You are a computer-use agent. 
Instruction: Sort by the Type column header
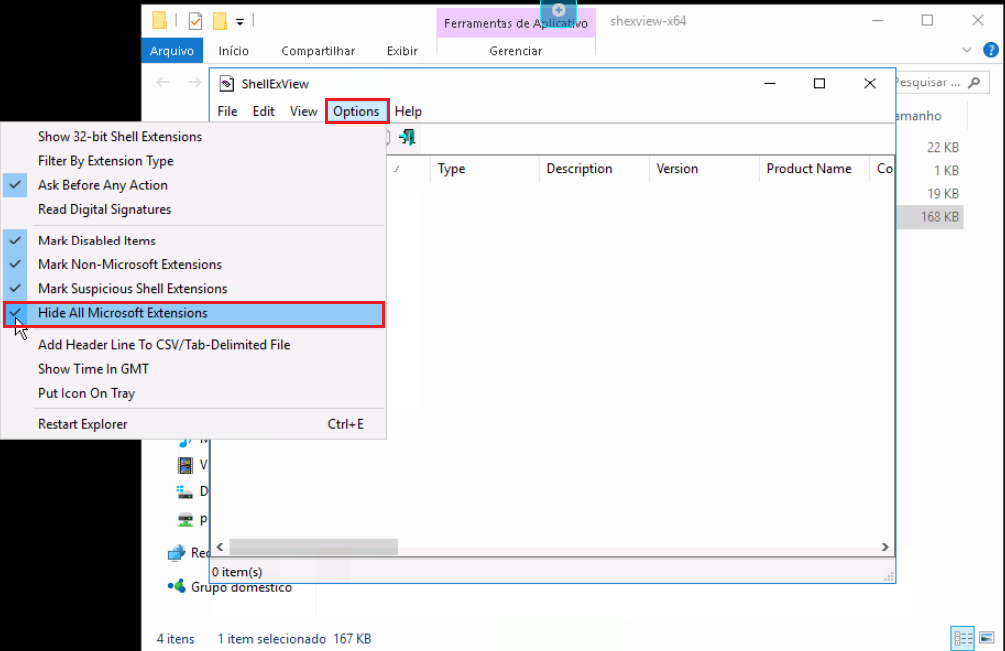coord(485,169)
